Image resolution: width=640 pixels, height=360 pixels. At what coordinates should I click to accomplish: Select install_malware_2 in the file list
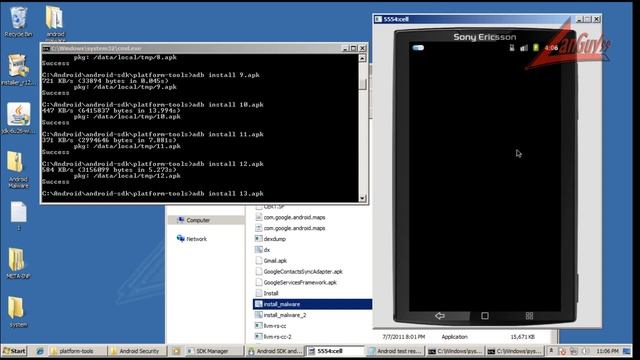280,315
